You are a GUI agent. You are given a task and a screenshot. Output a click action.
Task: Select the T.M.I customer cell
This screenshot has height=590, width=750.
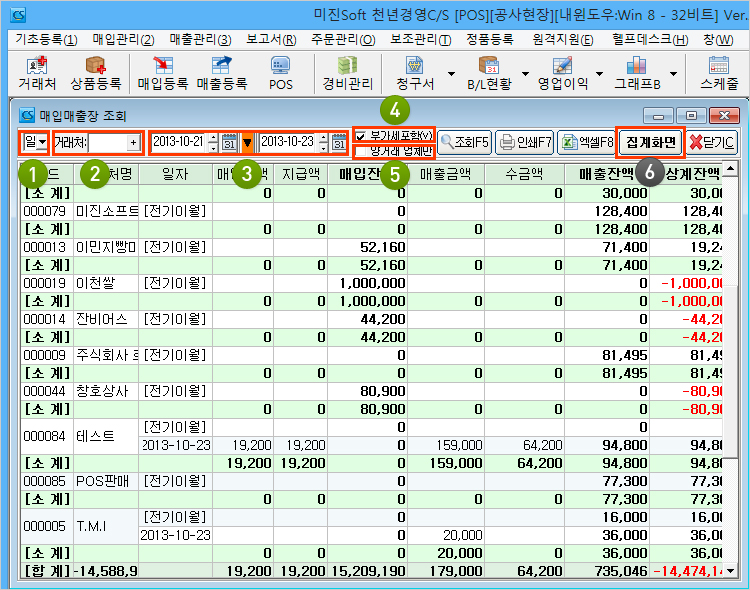(106, 526)
